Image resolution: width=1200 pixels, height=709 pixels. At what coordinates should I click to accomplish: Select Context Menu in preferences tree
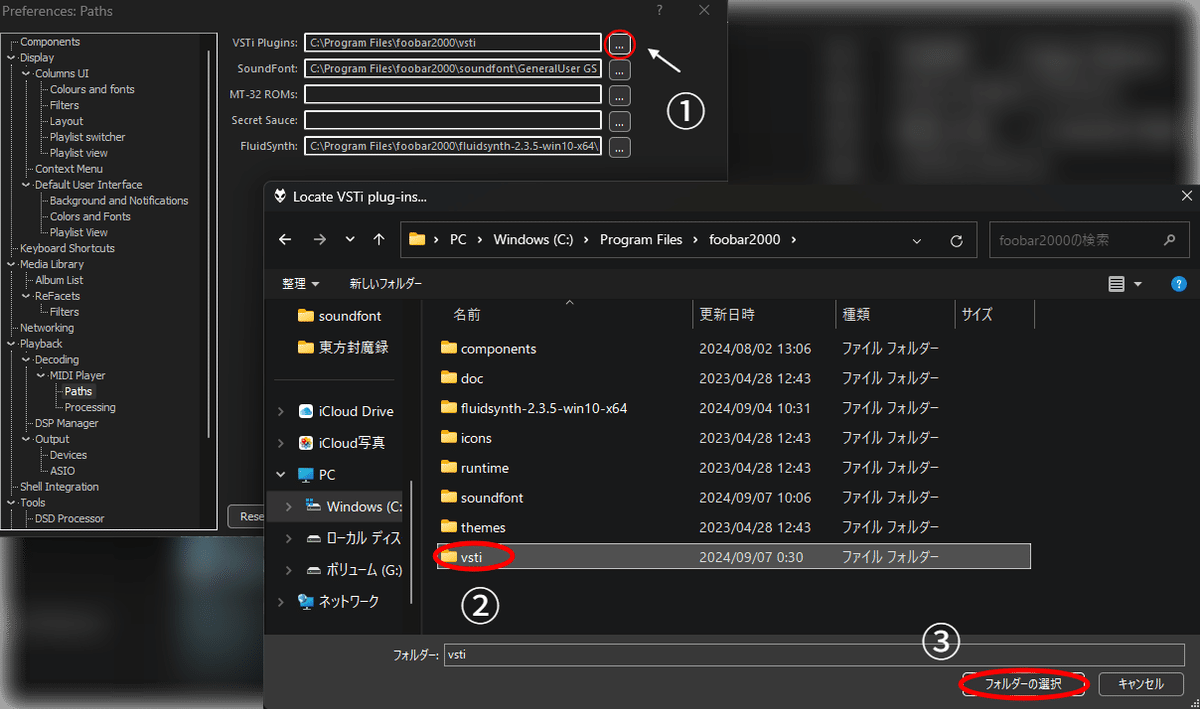(x=69, y=169)
